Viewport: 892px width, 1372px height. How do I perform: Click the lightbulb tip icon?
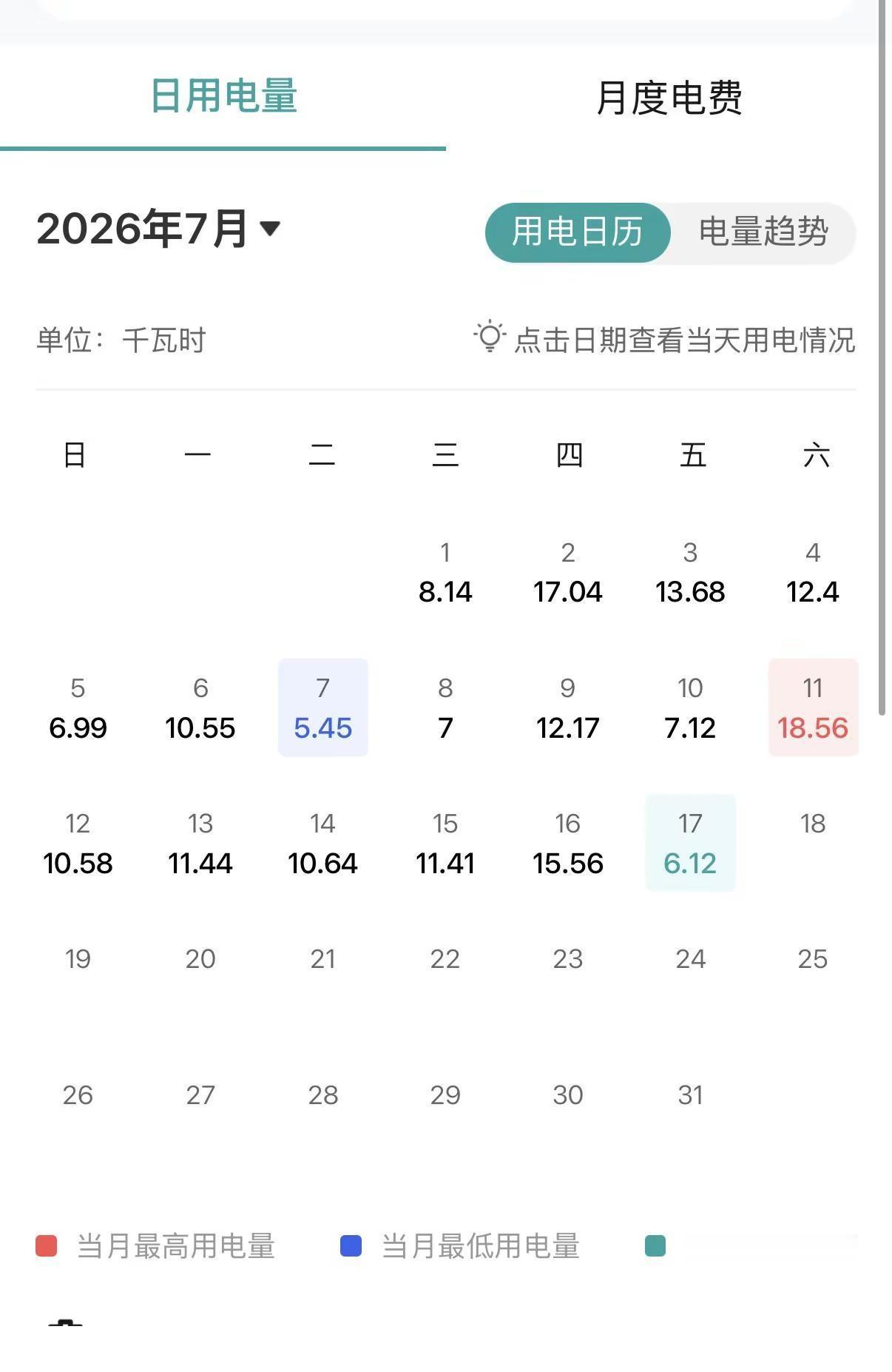(490, 337)
